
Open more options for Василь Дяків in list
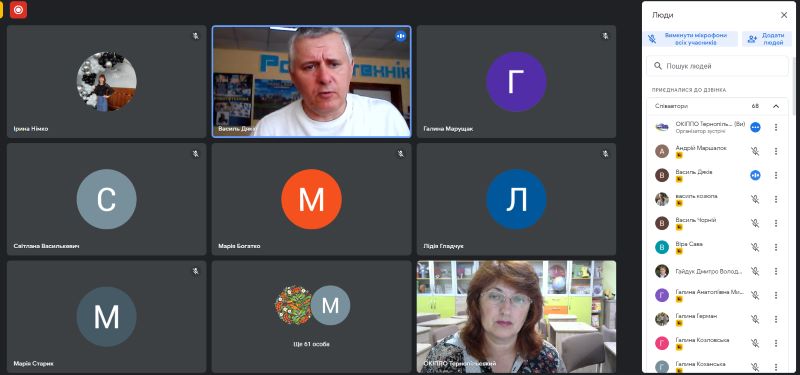[x=776, y=175]
